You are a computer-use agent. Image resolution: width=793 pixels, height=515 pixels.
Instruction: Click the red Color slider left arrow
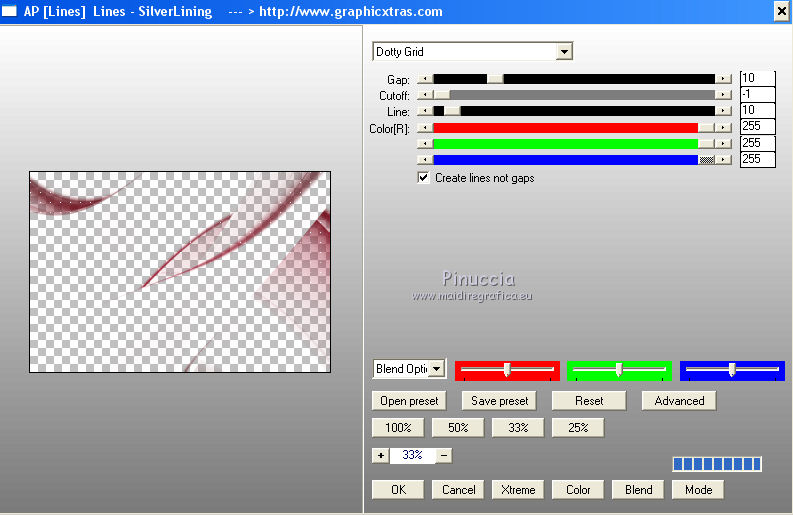425,128
